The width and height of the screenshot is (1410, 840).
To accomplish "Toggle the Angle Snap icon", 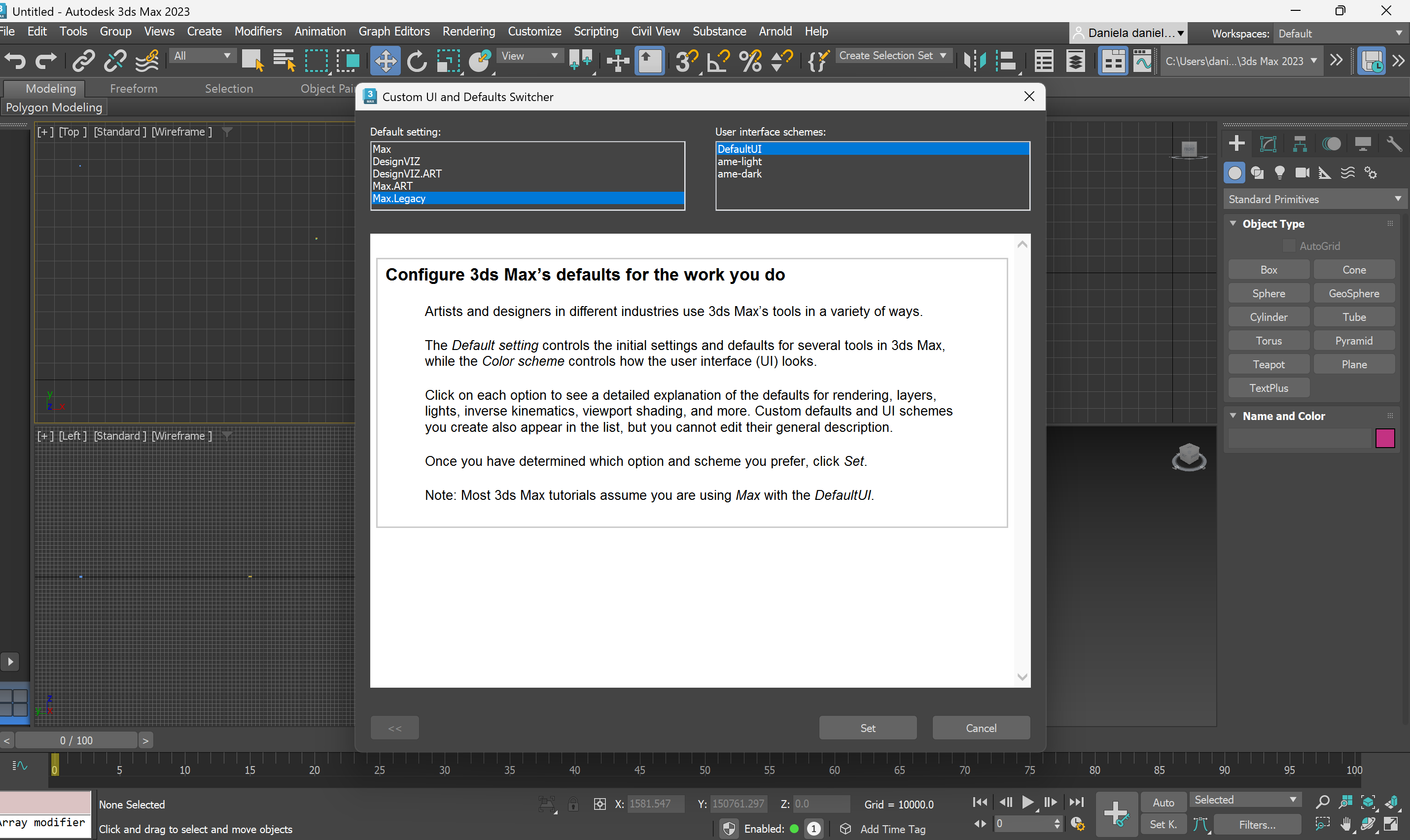I will tap(718, 61).
